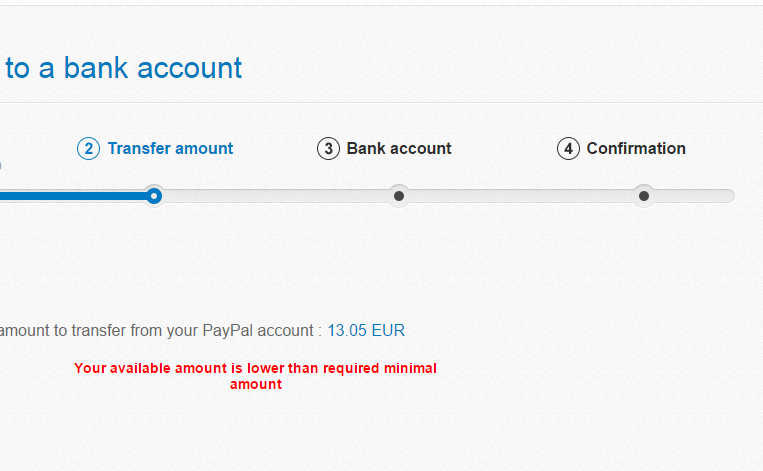The width and height of the screenshot is (763, 471).
Task: Click the red available amount error message
Action: [255, 376]
